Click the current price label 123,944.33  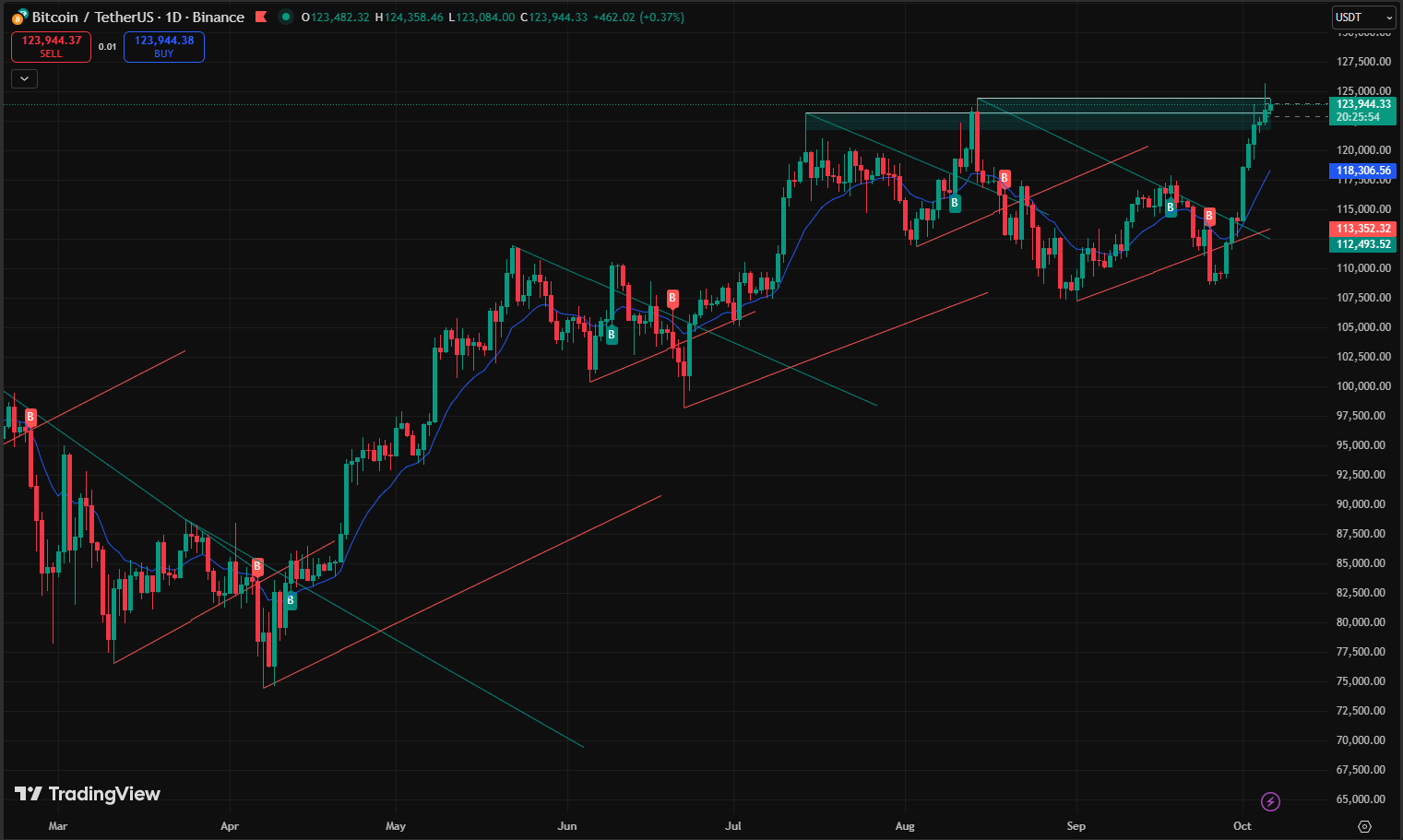pos(1363,104)
